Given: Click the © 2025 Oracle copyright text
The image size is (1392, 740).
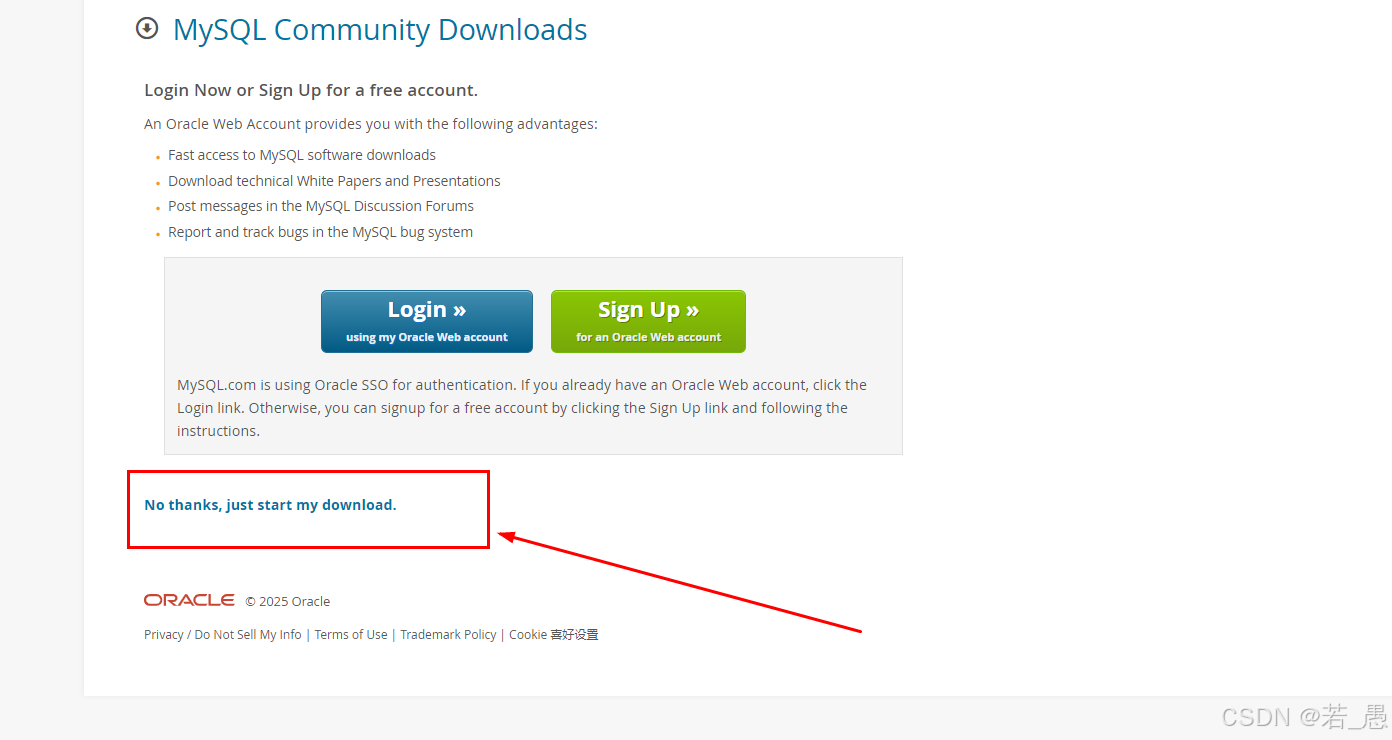Looking at the screenshot, I should (288, 602).
